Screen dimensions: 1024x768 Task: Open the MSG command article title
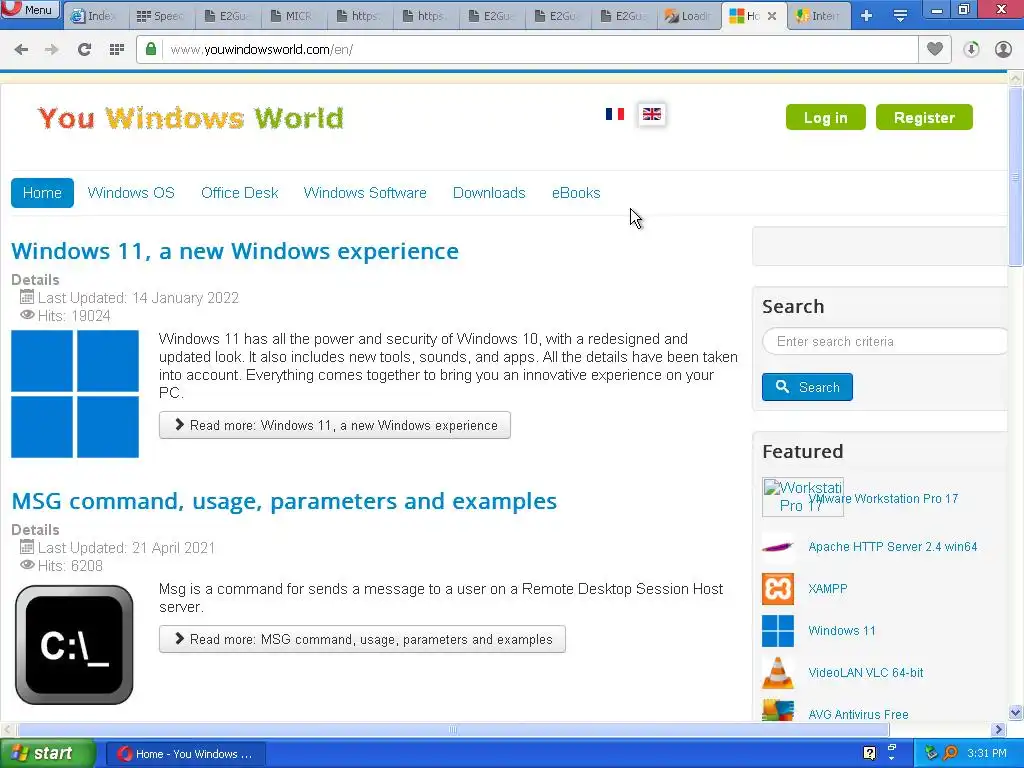pos(284,502)
